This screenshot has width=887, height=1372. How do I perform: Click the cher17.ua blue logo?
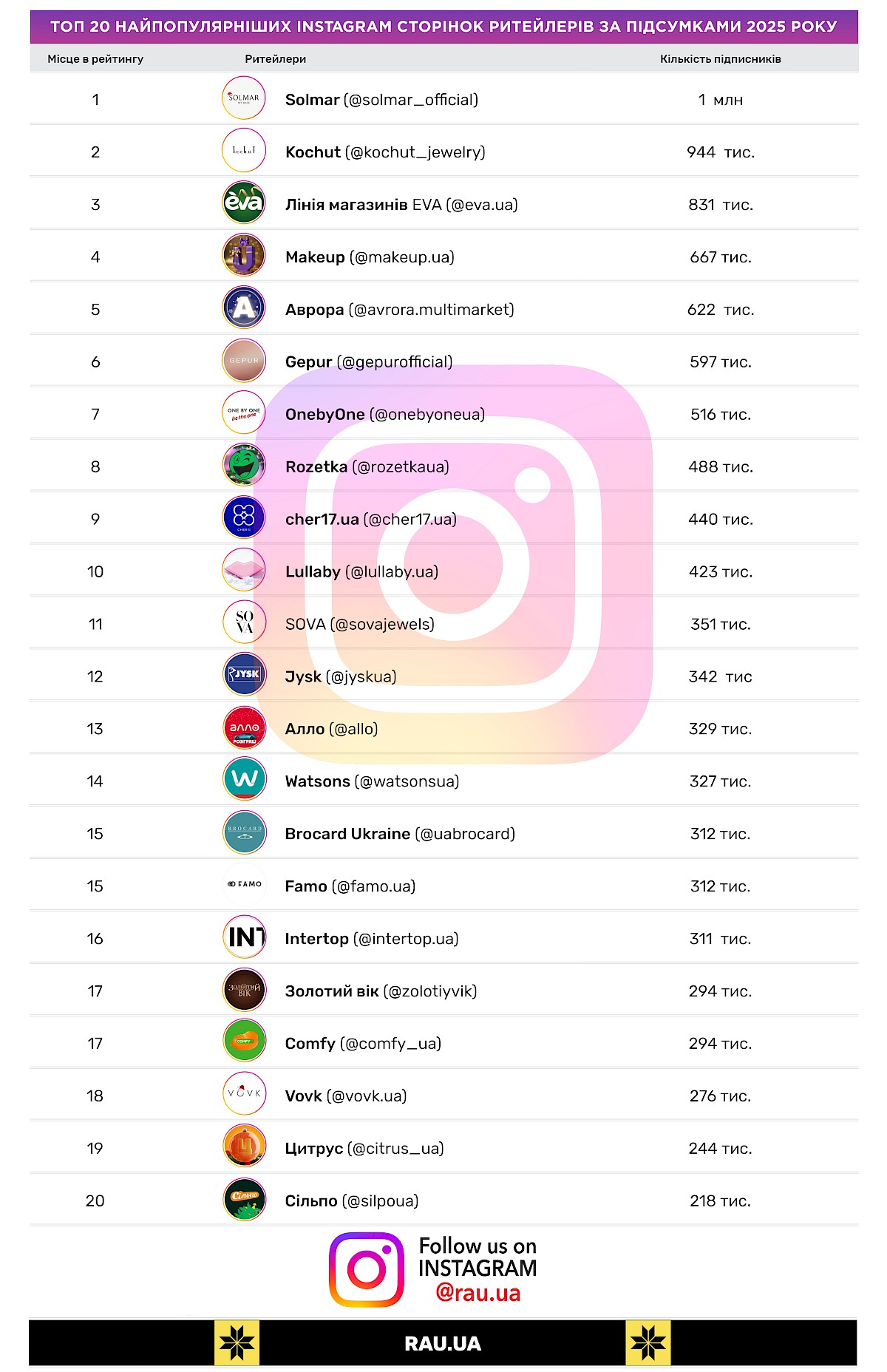click(244, 518)
